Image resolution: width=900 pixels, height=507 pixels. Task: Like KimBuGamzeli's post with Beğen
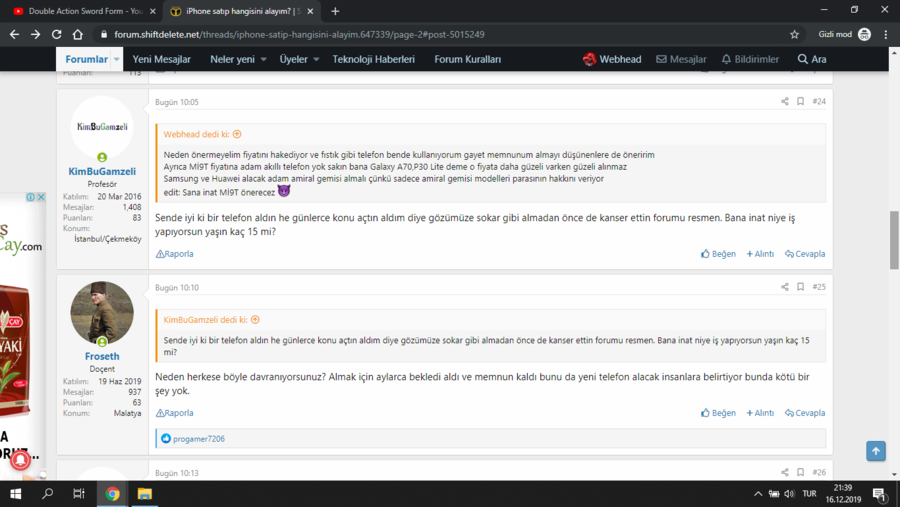tap(718, 254)
